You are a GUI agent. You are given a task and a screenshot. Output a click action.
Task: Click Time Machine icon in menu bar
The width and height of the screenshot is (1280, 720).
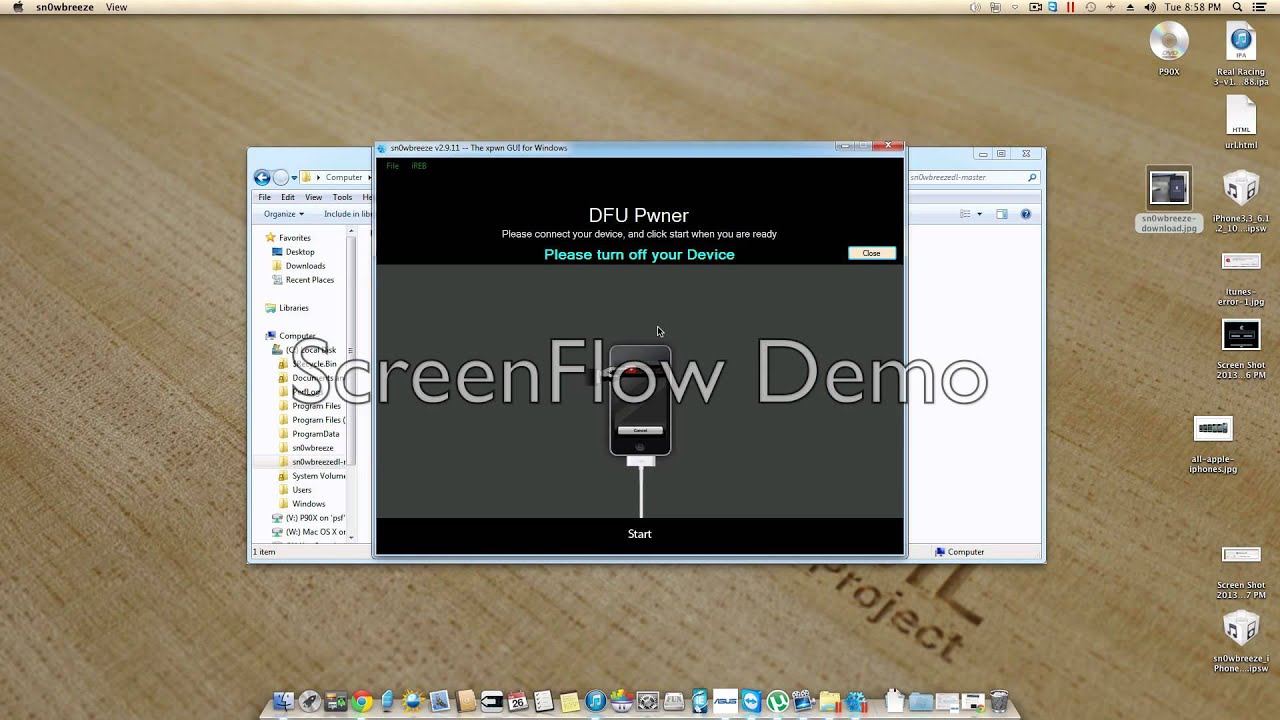tap(1090, 7)
